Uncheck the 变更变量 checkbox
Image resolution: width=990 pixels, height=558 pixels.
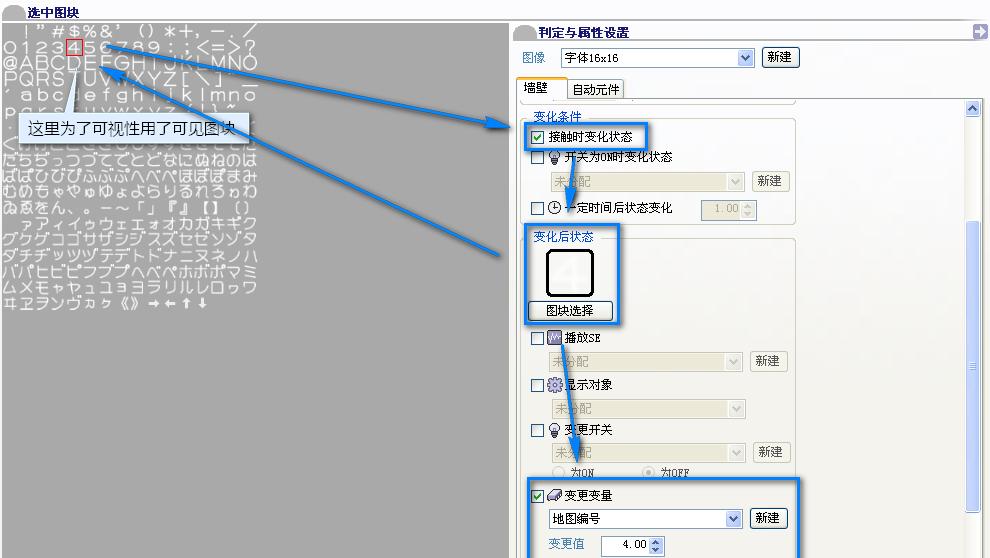click(537, 496)
